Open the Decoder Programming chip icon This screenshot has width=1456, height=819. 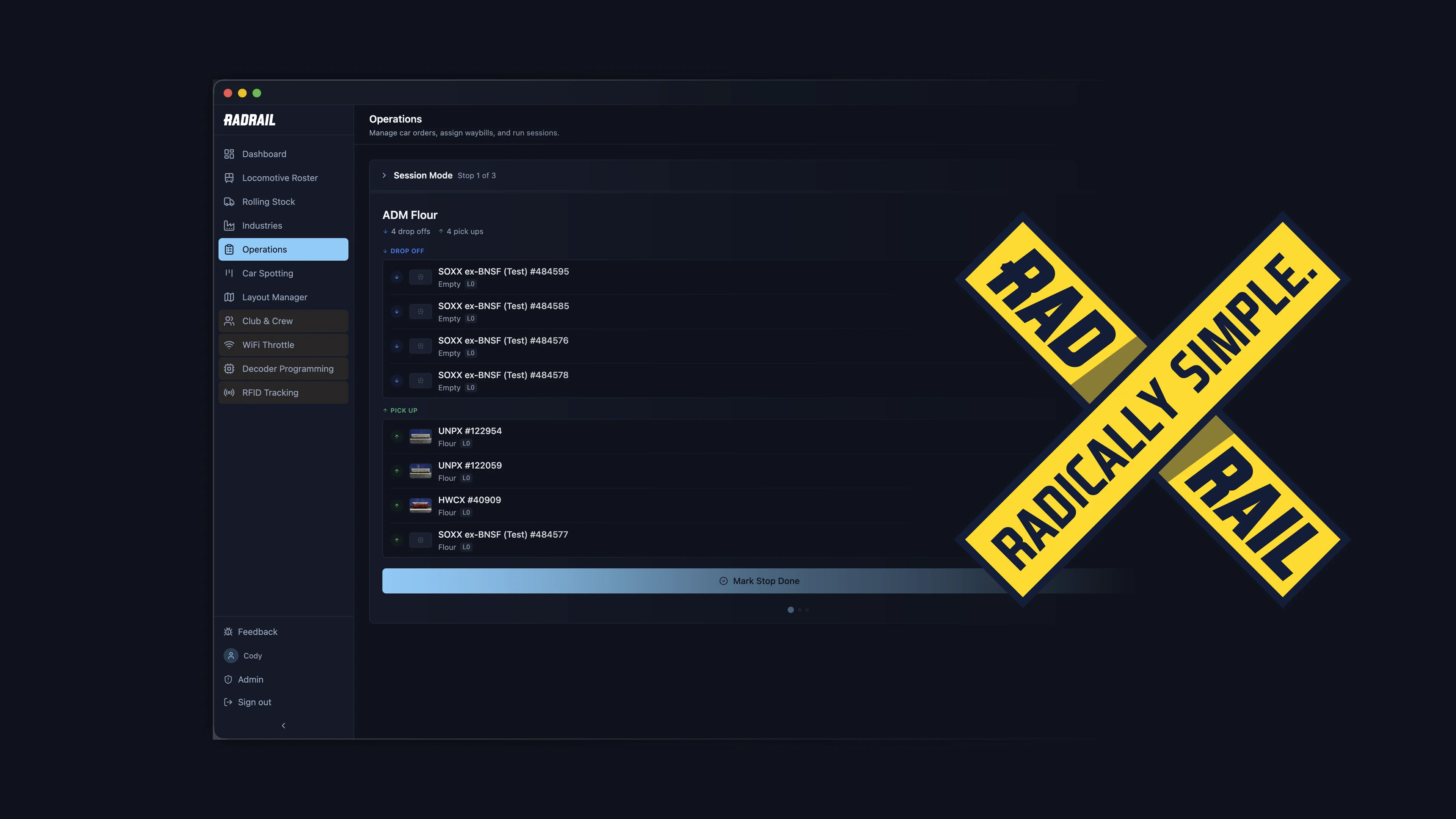point(229,369)
